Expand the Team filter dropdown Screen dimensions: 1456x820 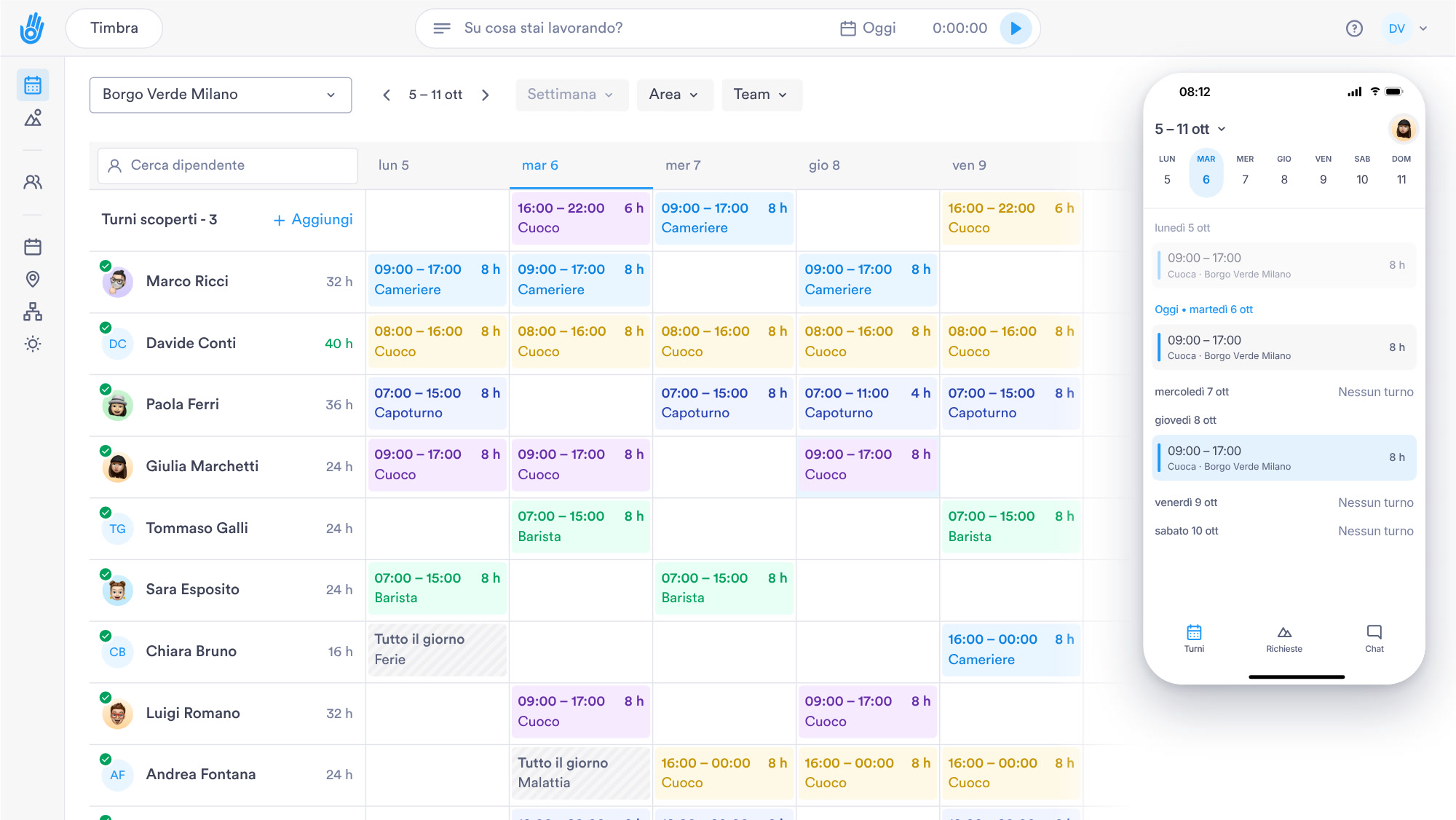pos(761,95)
